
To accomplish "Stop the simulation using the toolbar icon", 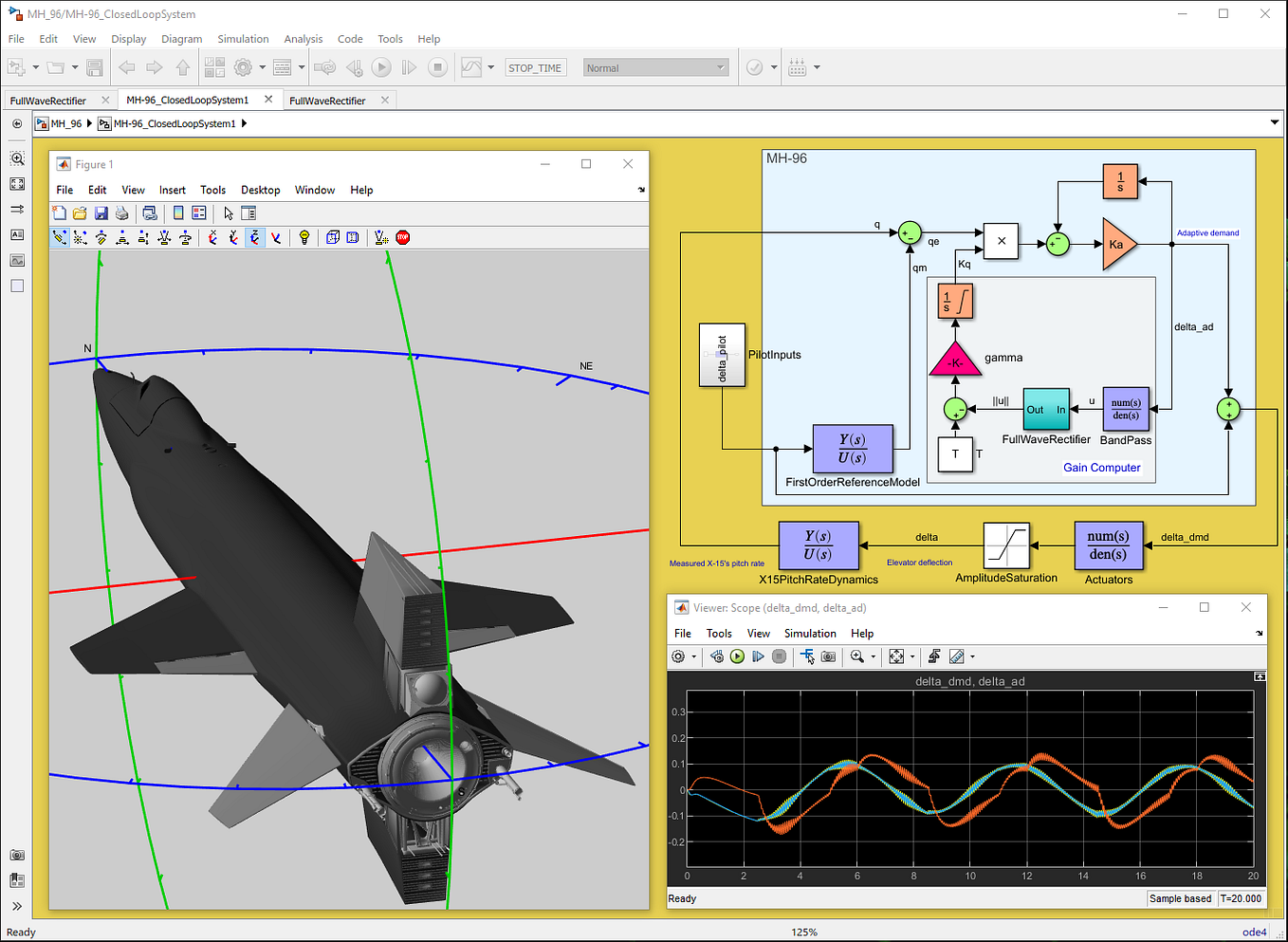I will coord(435,67).
